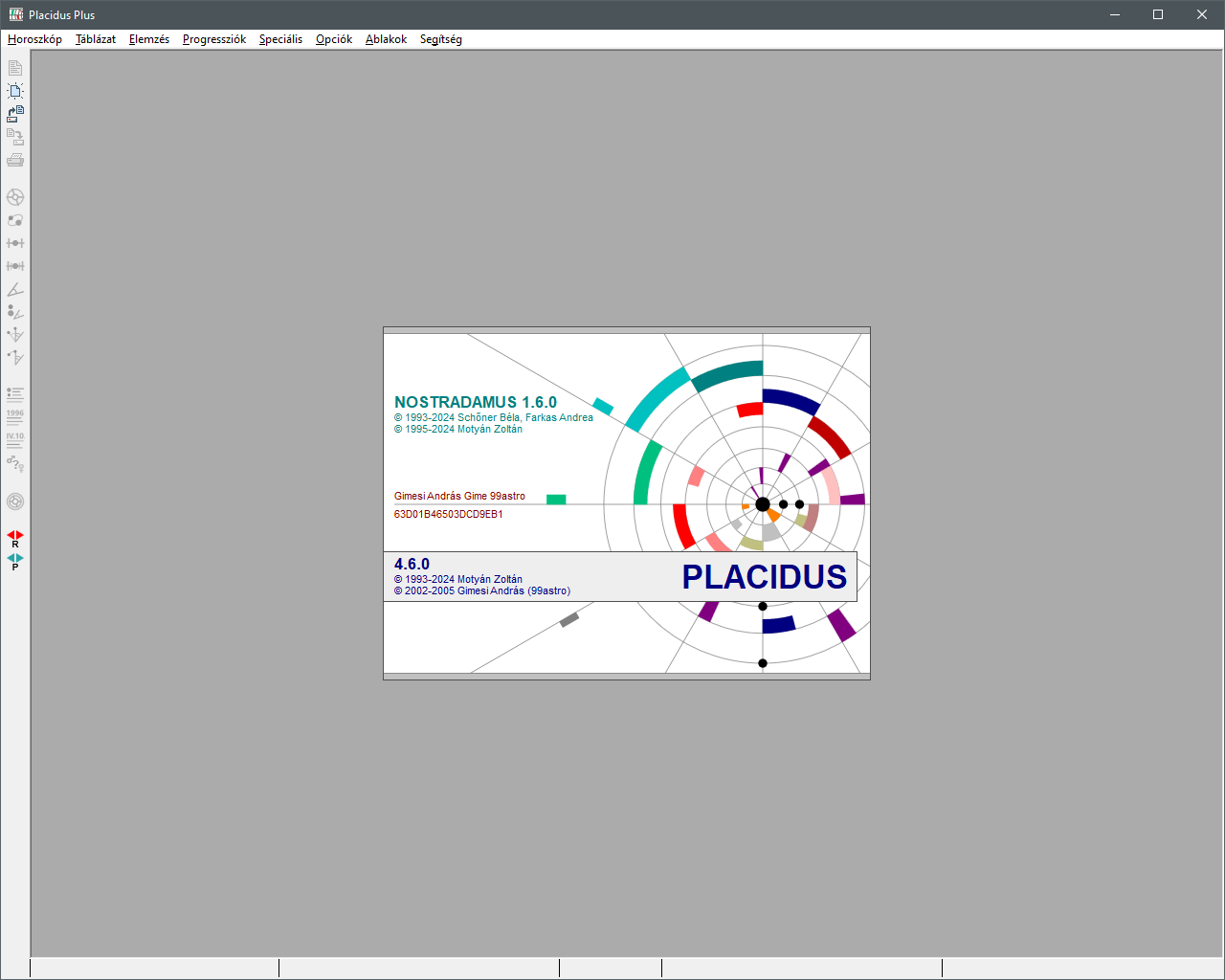1225x980 pixels.
Task: Click the Schőner Béla, Farkas Andrea copyright line
Action: 494,417
